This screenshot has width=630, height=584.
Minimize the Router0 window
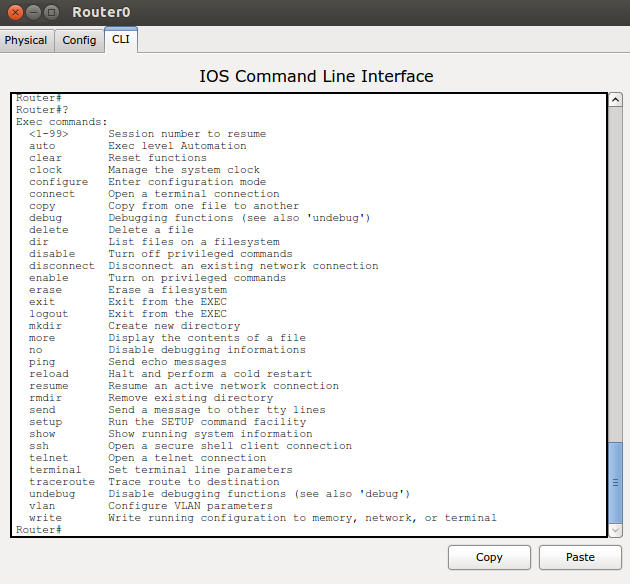(34, 13)
